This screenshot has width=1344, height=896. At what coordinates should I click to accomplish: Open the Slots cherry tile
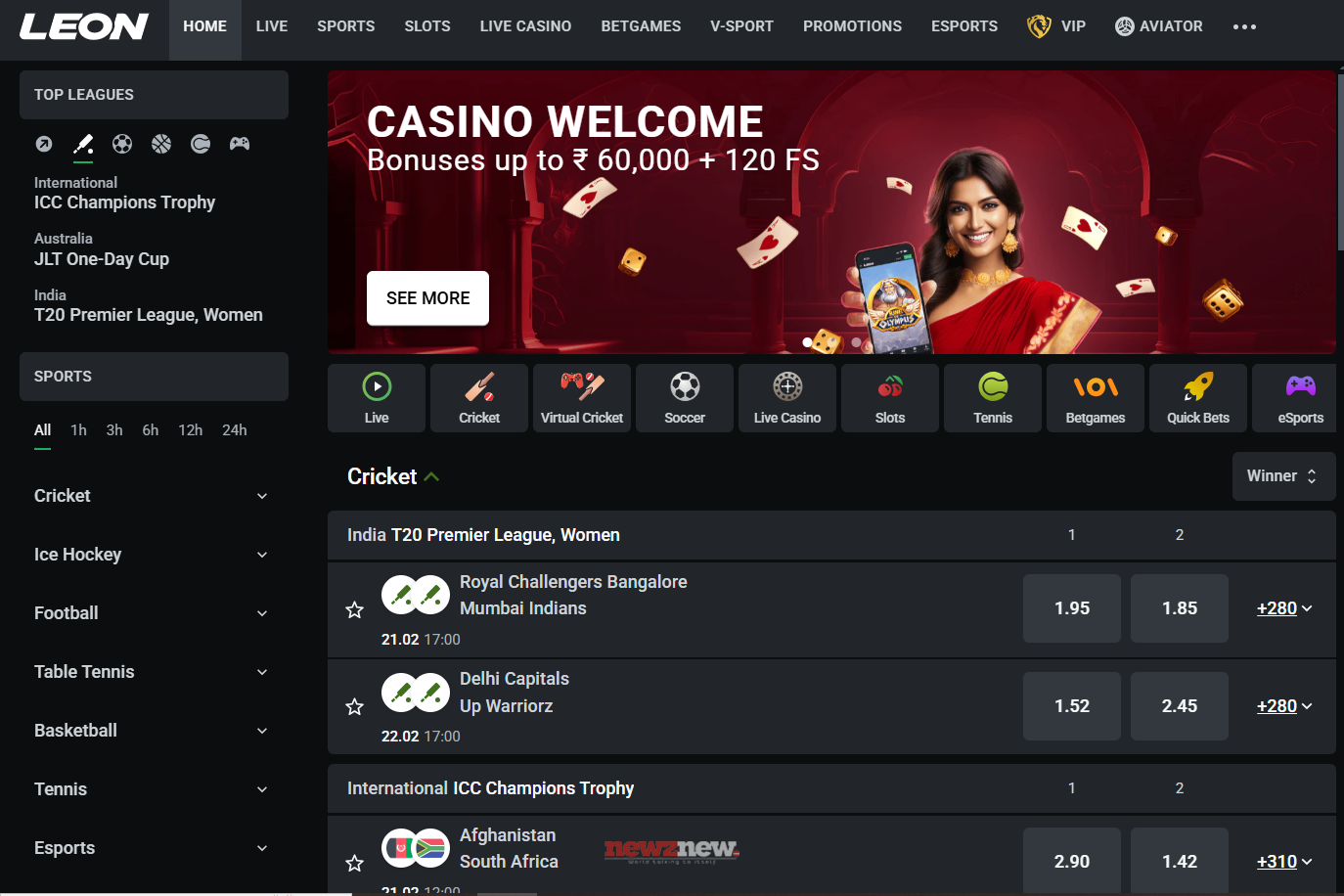tap(890, 398)
